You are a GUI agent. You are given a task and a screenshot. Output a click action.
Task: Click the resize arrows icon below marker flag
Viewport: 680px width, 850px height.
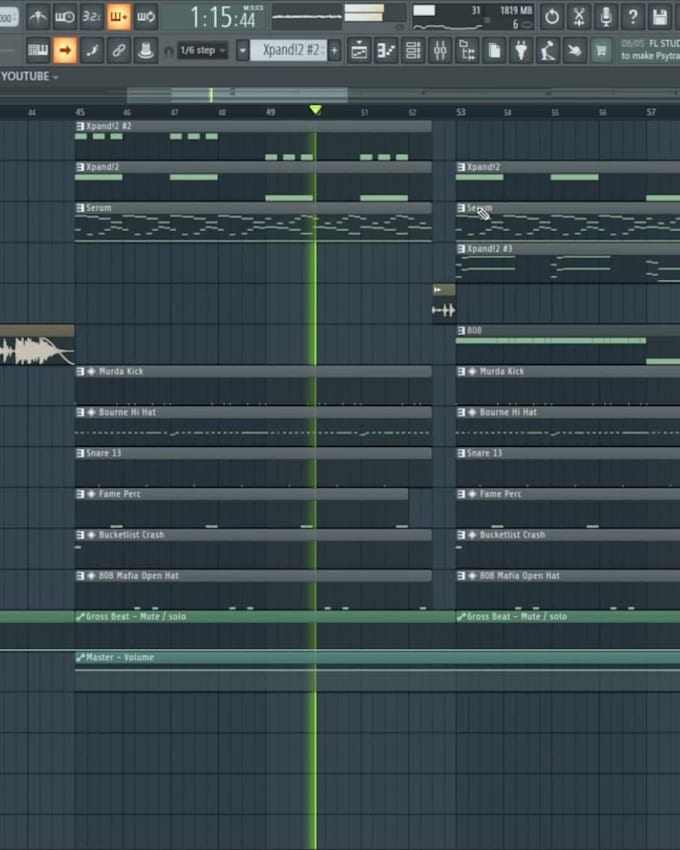pos(444,311)
